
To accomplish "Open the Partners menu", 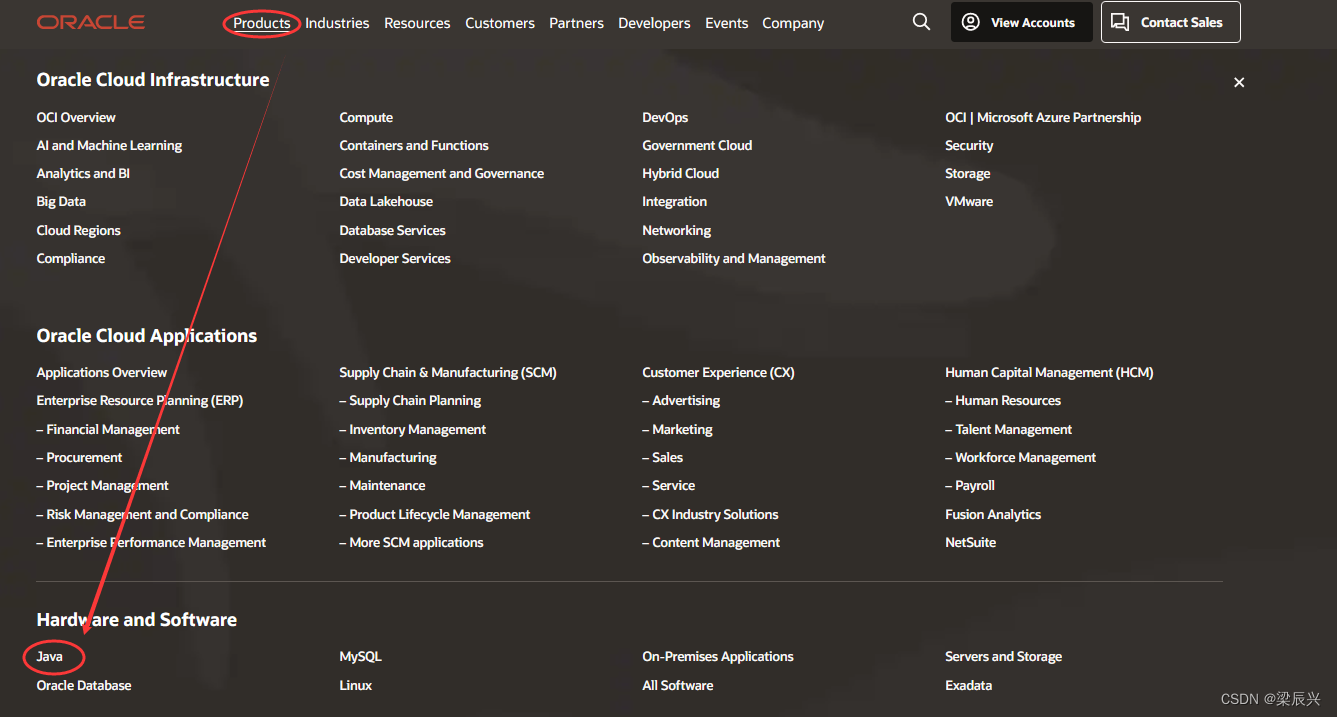I will (x=576, y=23).
